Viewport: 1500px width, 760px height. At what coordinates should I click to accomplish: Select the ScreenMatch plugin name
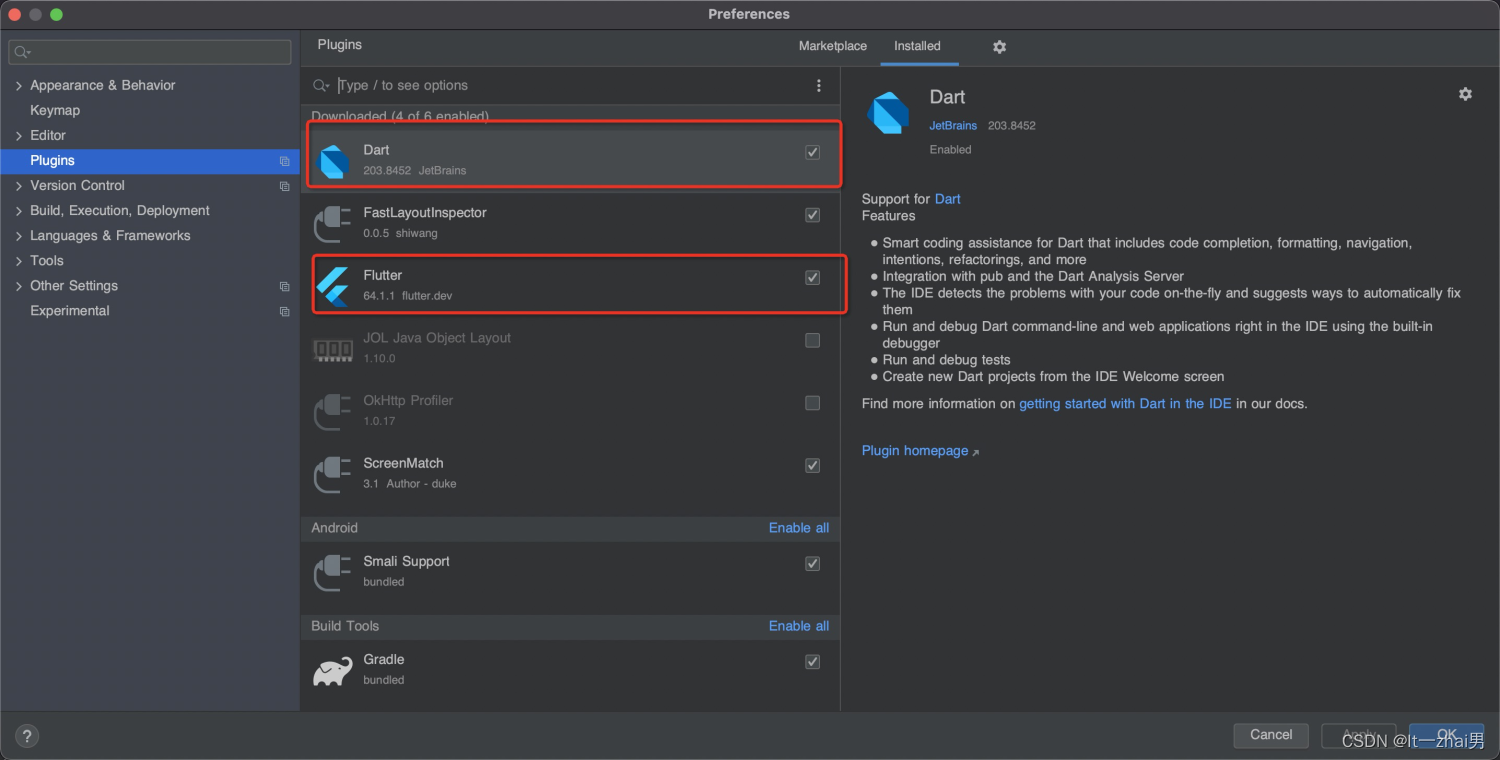tap(403, 463)
